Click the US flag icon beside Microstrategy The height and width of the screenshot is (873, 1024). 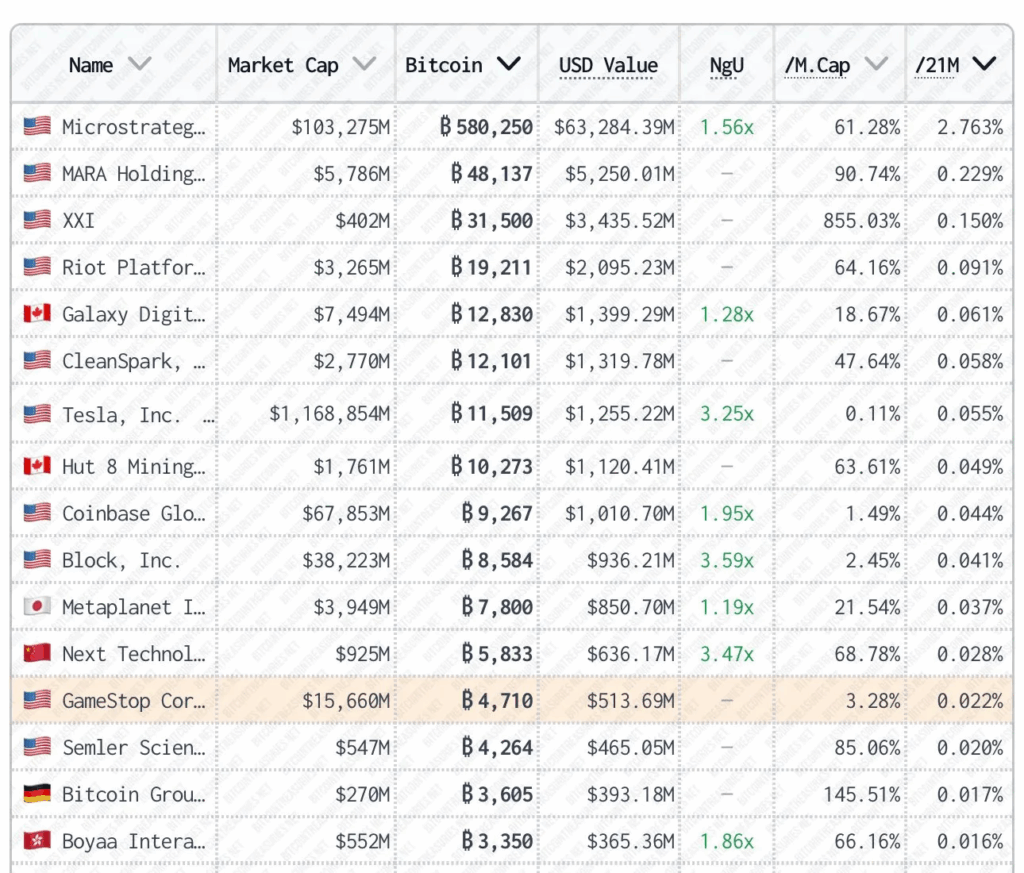point(37,127)
